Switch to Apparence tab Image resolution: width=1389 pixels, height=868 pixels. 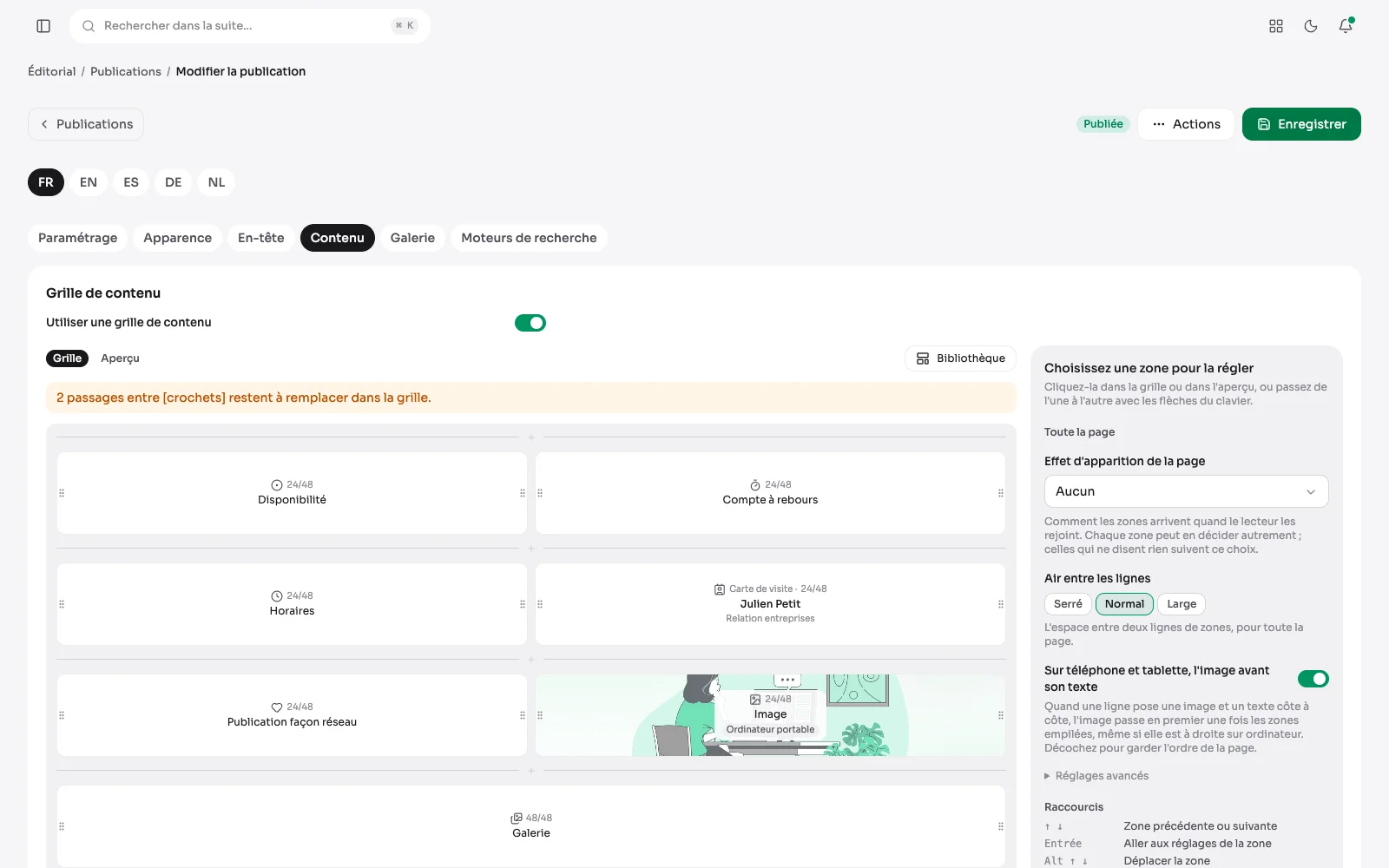(177, 238)
